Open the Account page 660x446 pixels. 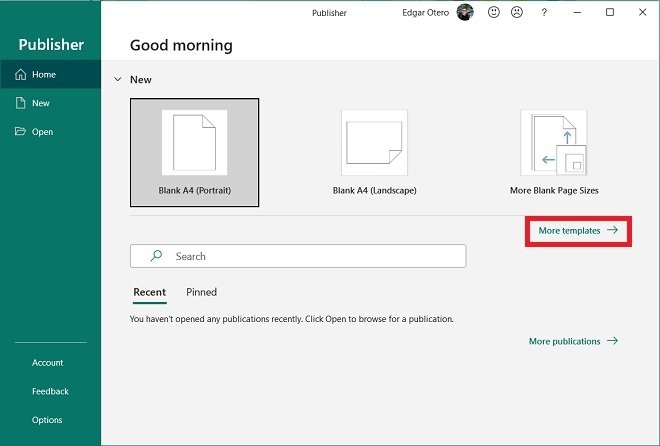click(47, 363)
